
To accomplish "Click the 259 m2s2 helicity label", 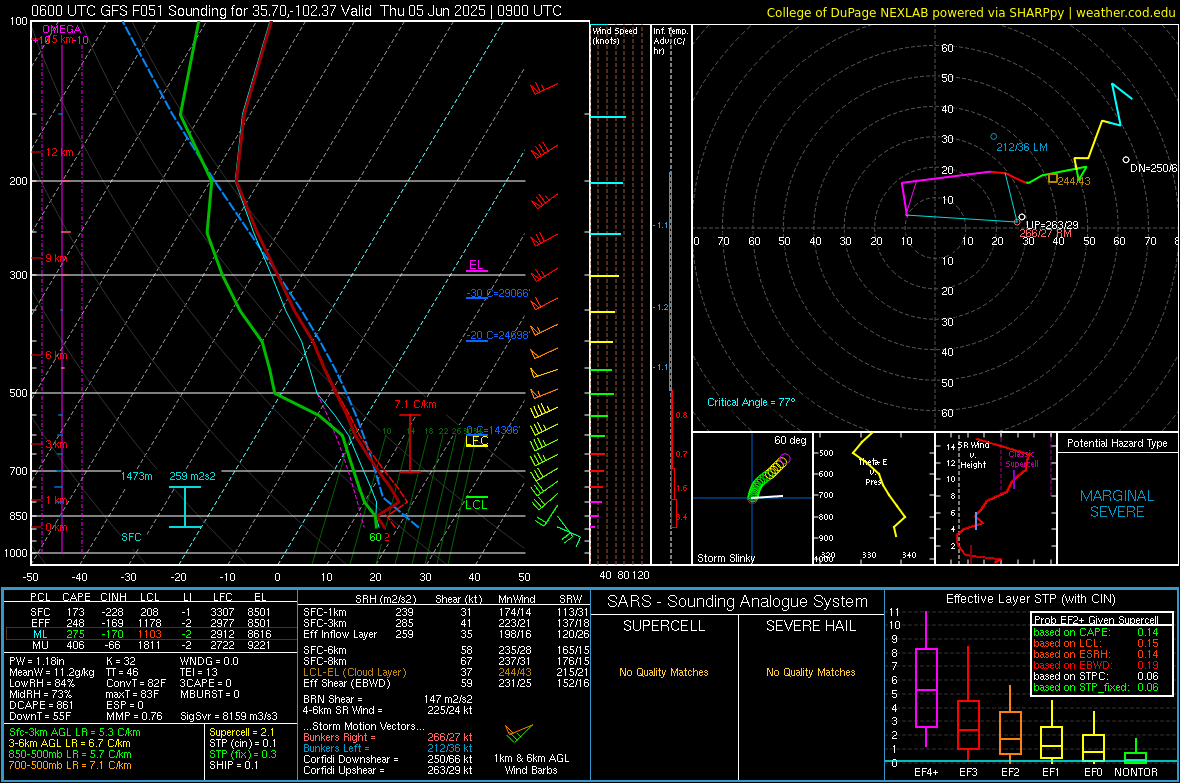I will (192, 476).
